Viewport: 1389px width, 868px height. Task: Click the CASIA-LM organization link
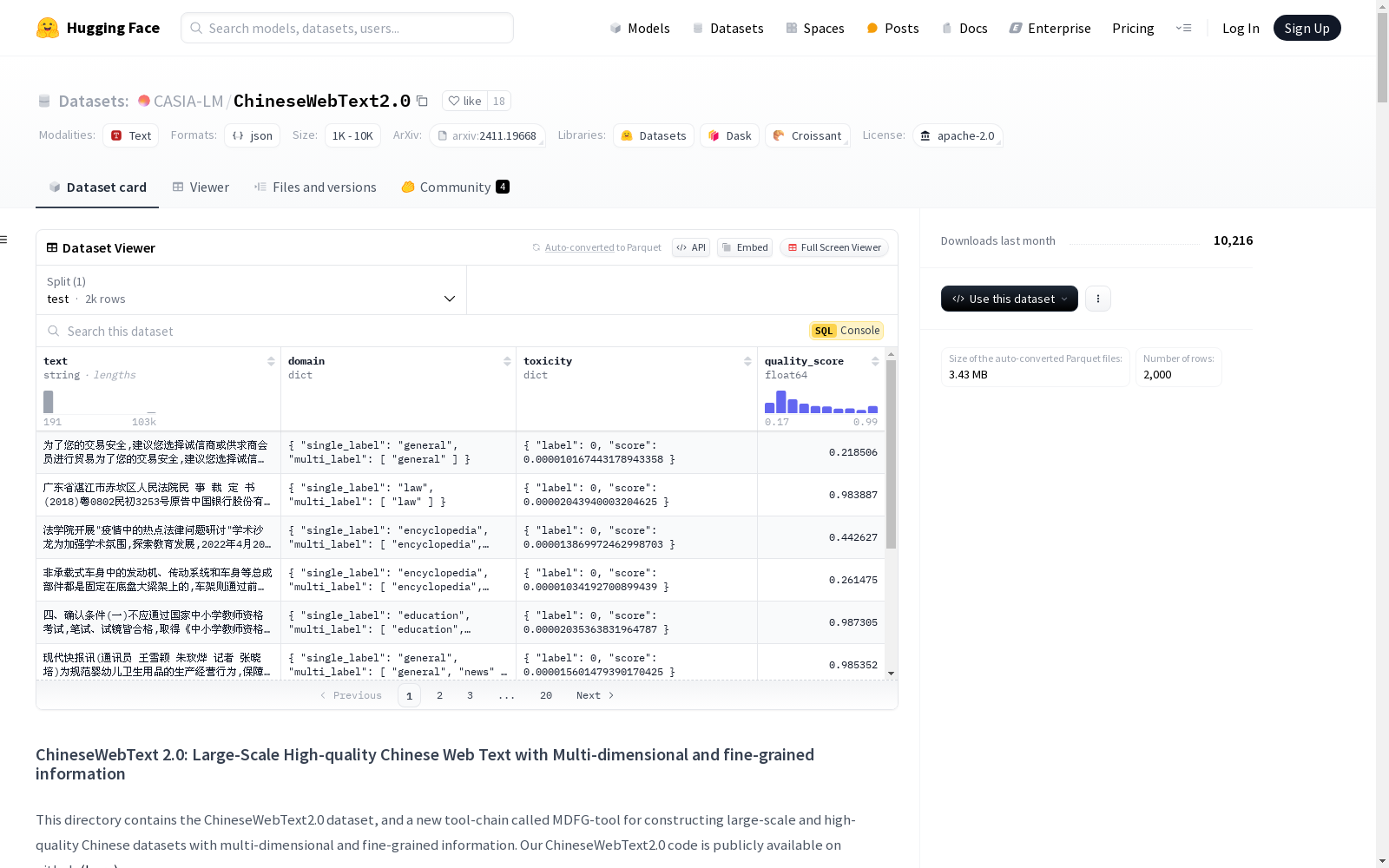point(188,101)
